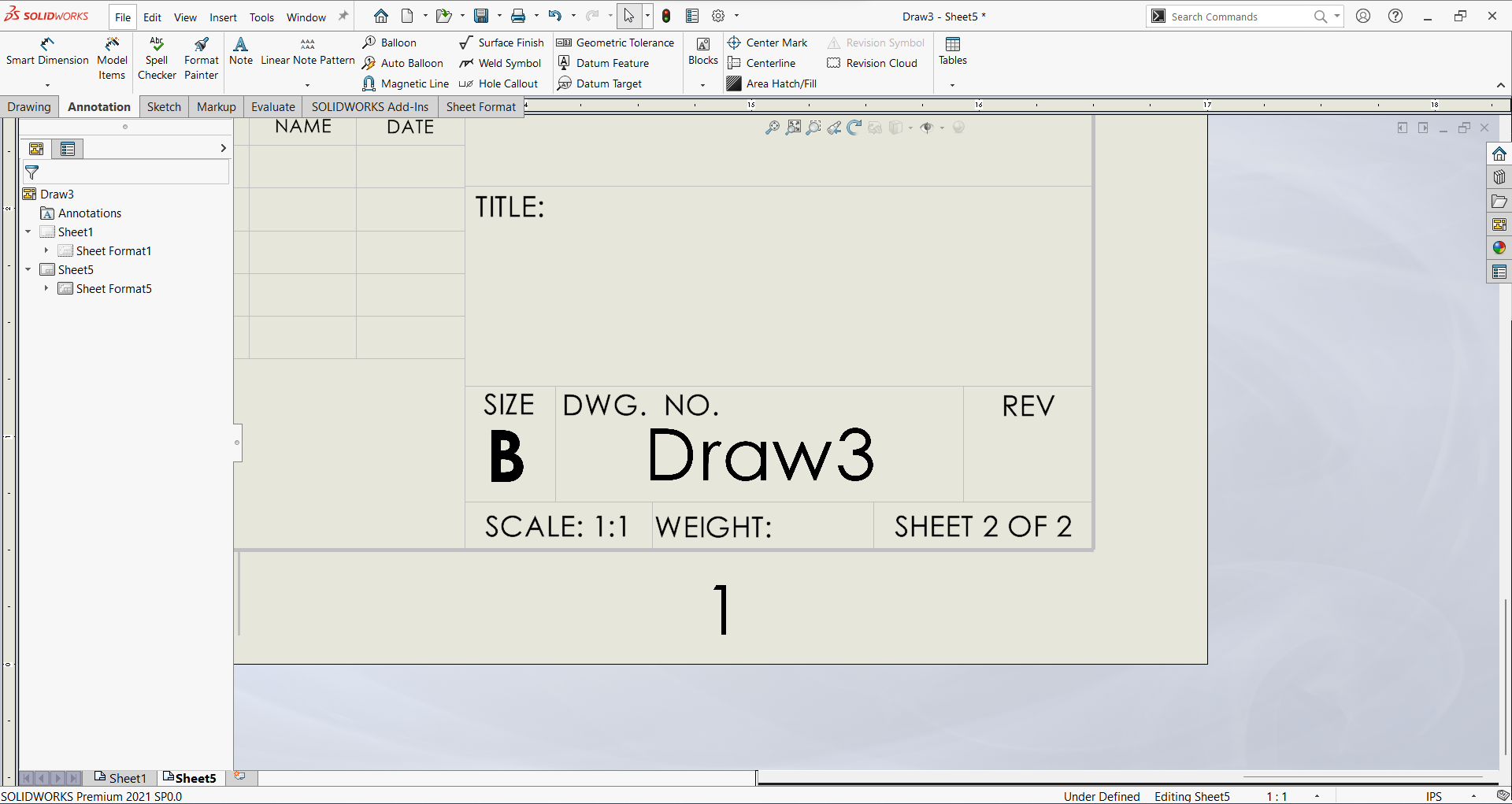Expand the Tables dropdown arrow
The width and height of the screenshot is (1512, 804).
(x=952, y=85)
